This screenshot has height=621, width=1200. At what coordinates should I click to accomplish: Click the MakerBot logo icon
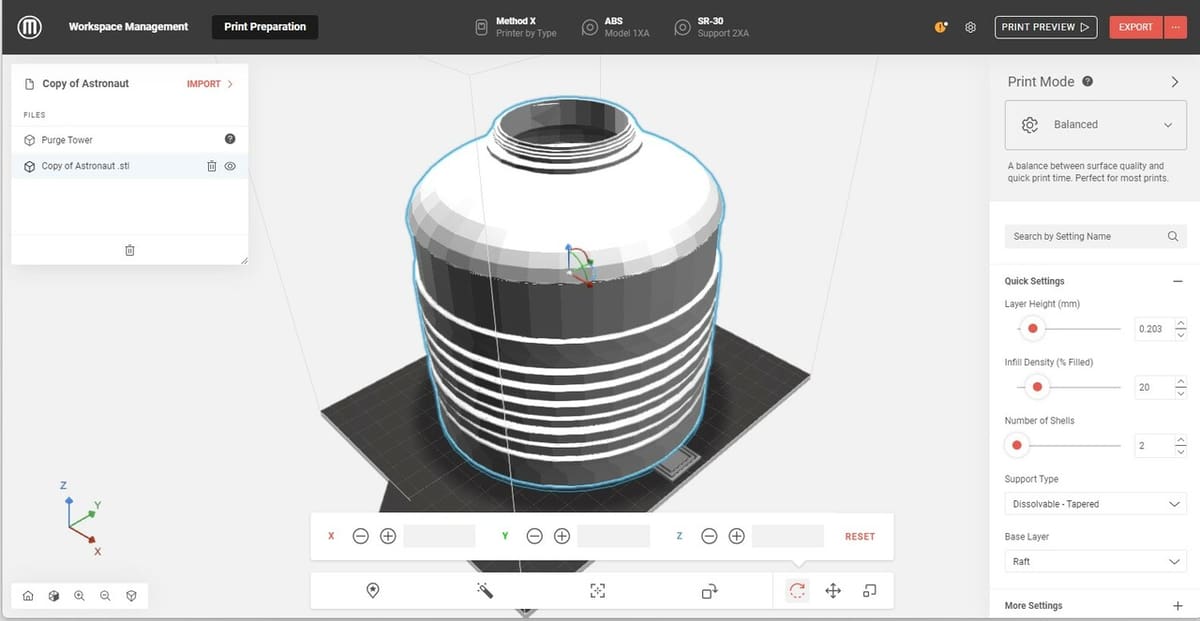29,27
